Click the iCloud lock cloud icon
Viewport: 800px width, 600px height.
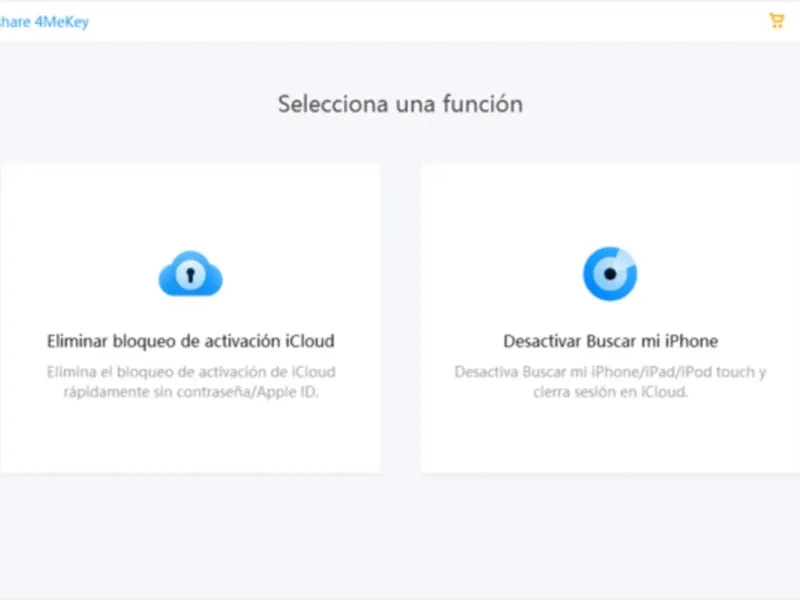(190, 273)
